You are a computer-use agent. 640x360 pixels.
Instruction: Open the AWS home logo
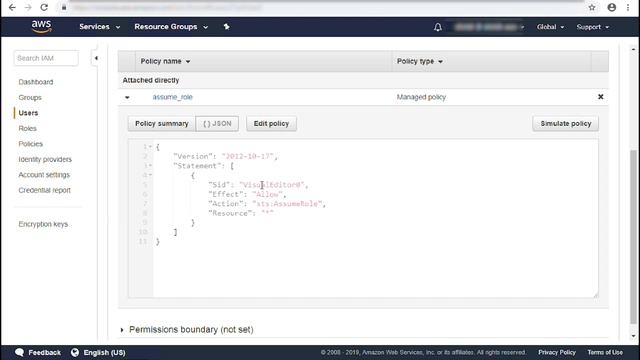point(42,27)
